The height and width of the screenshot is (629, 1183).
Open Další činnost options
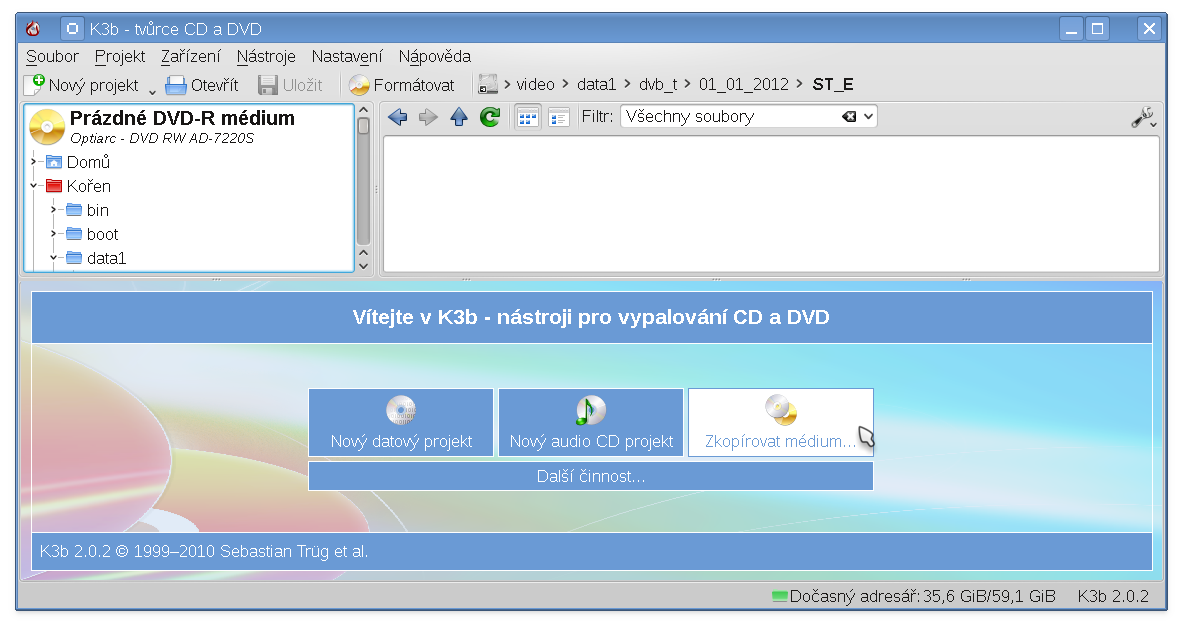click(591, 476)
